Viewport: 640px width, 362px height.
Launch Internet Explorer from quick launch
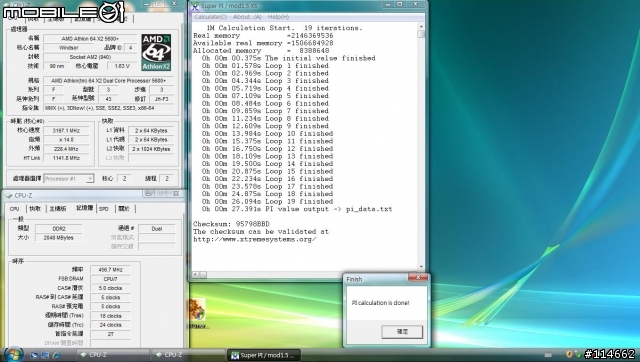pos(56,355)
